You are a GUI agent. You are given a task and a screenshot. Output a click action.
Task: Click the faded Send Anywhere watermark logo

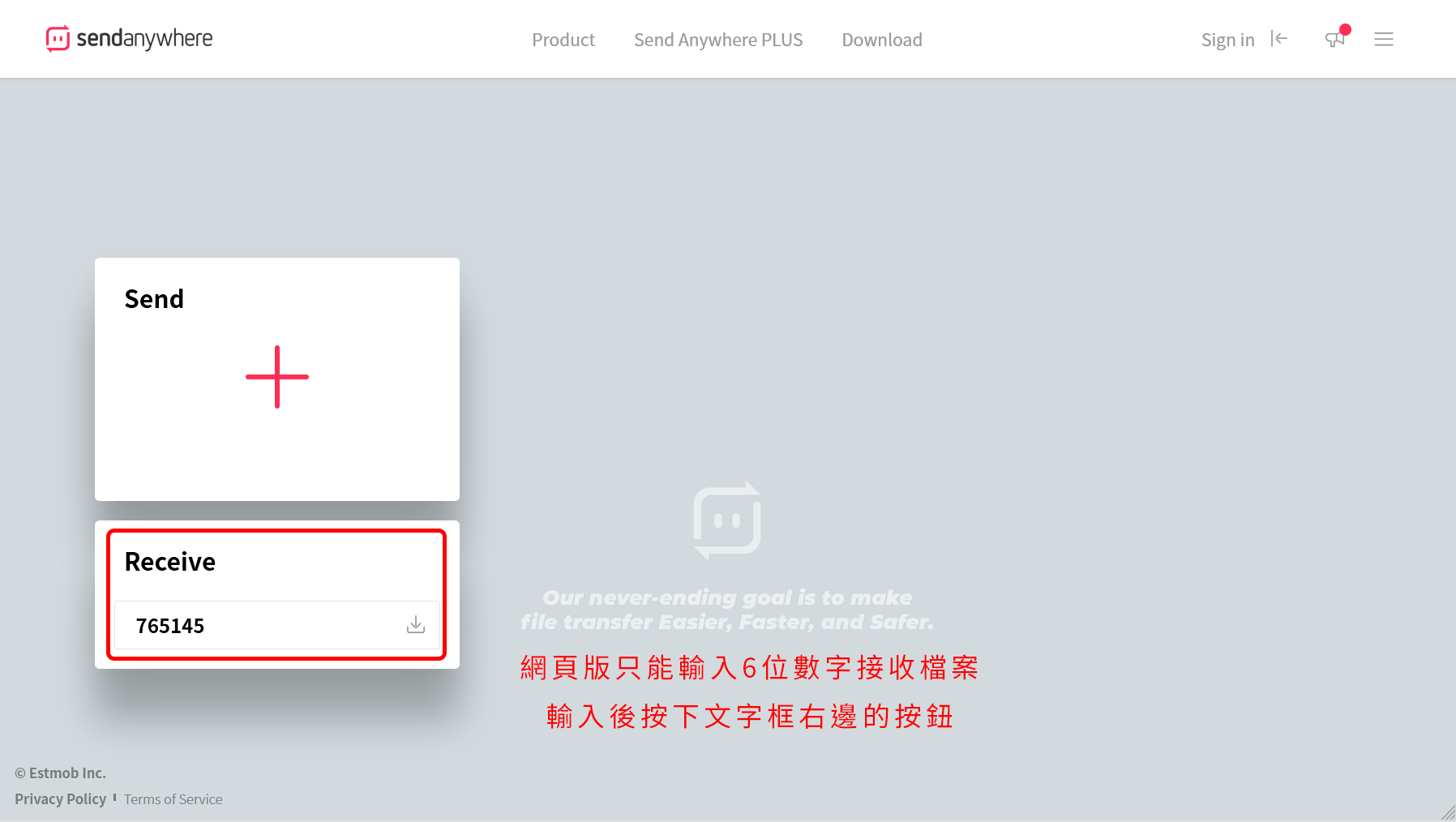[x=727, y=520]
